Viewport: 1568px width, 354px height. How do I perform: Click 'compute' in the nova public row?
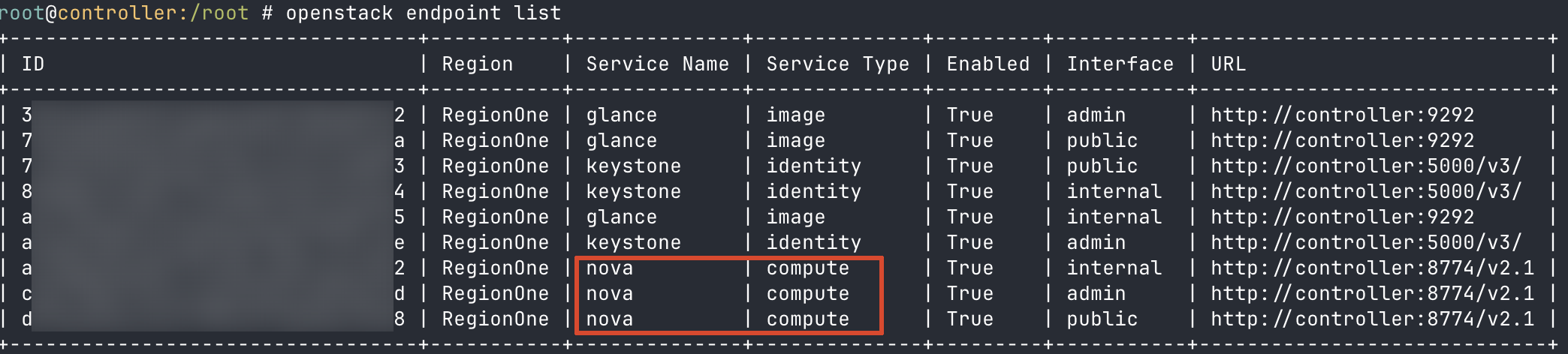pos(807,319)
